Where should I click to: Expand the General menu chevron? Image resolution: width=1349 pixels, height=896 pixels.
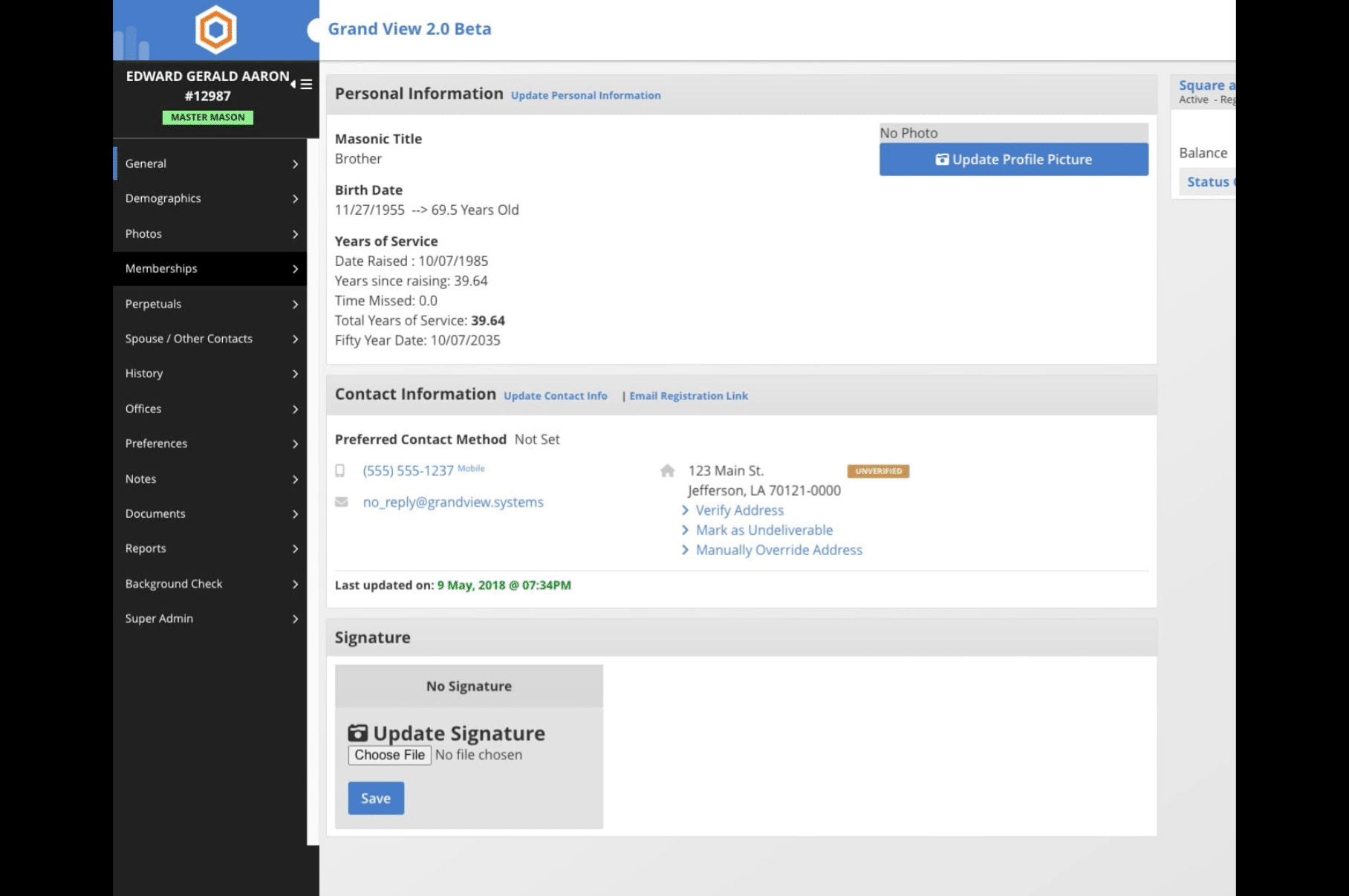point(295,163)
